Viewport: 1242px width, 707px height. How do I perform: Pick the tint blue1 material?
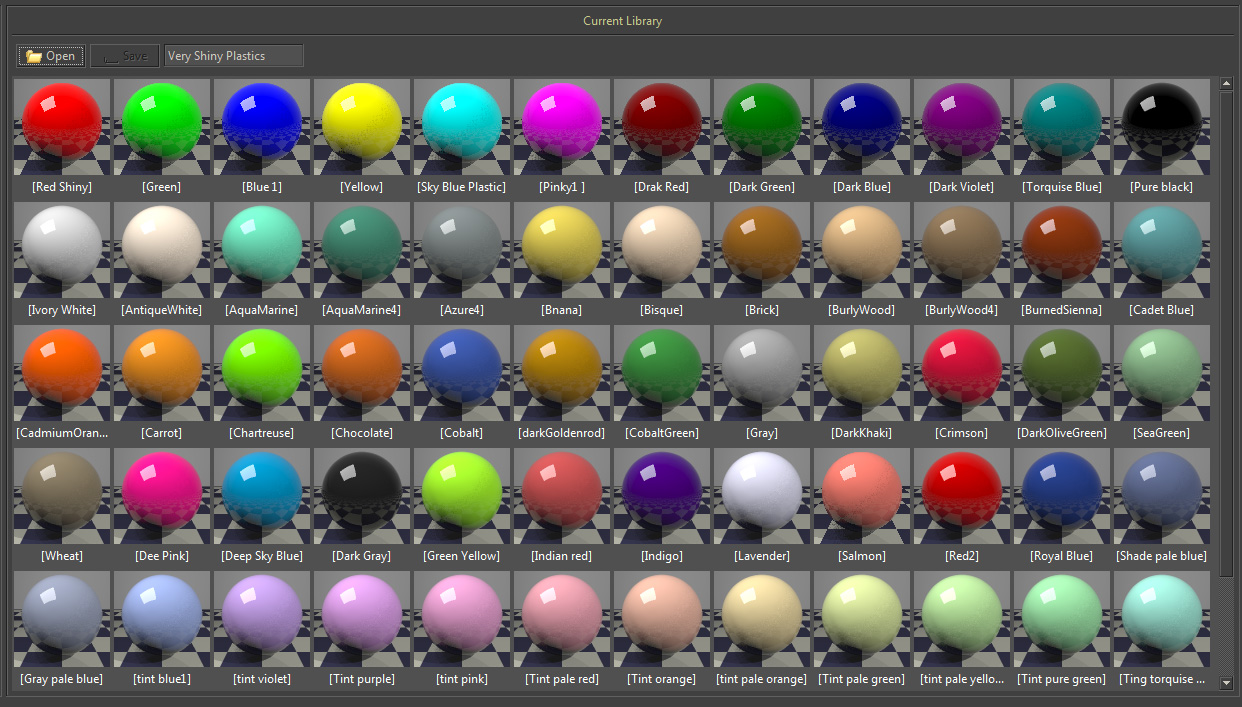click(x=162, y=619)
